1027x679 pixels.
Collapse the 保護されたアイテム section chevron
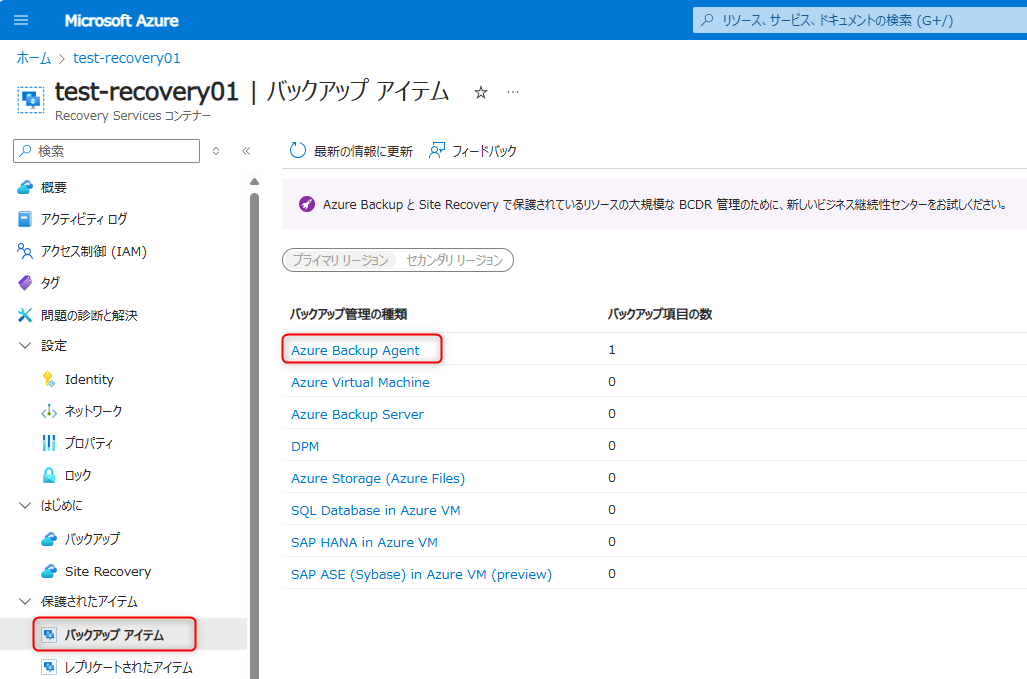point(25,601)
